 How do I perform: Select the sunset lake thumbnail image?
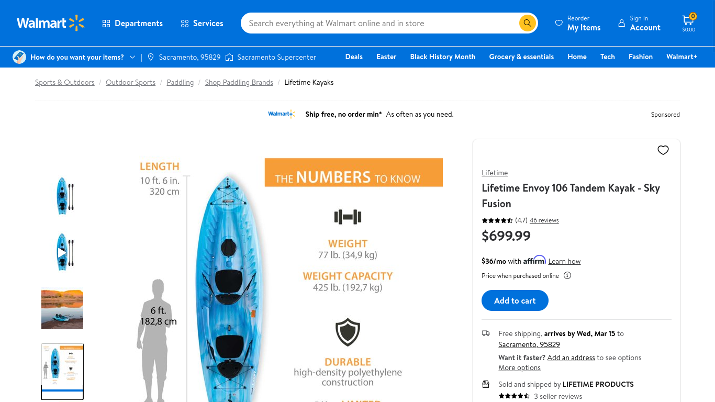point(62,309)
